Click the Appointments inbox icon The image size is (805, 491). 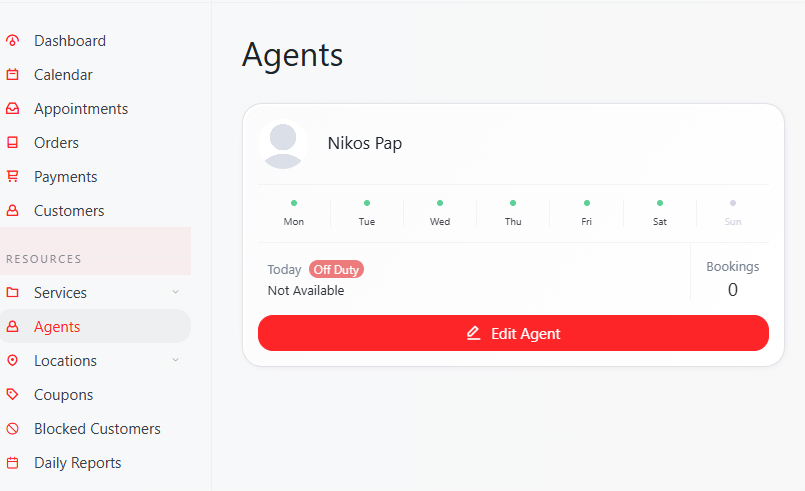pyautogui.click(x=12, y=109)
